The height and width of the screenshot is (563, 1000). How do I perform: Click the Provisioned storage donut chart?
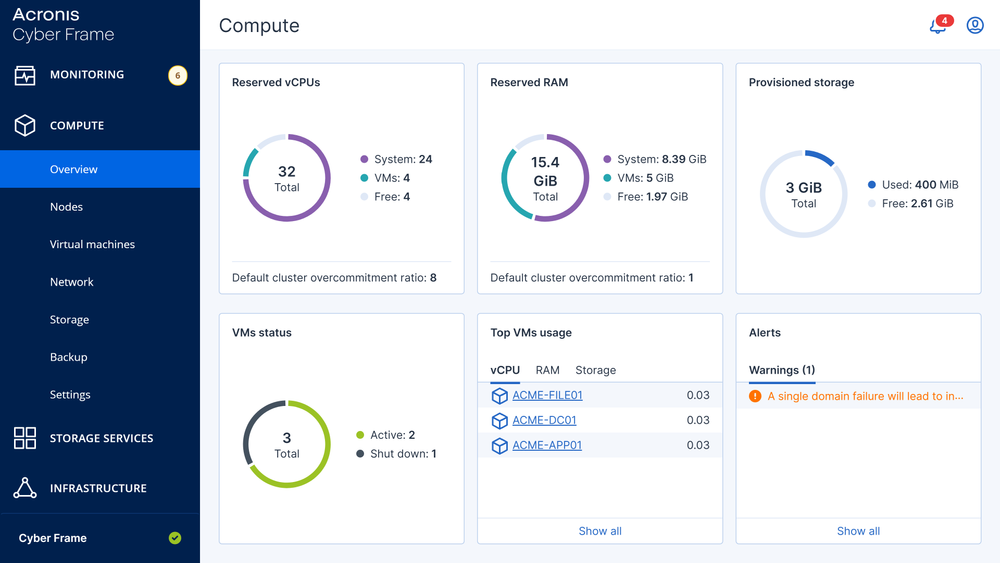point(804,194)
